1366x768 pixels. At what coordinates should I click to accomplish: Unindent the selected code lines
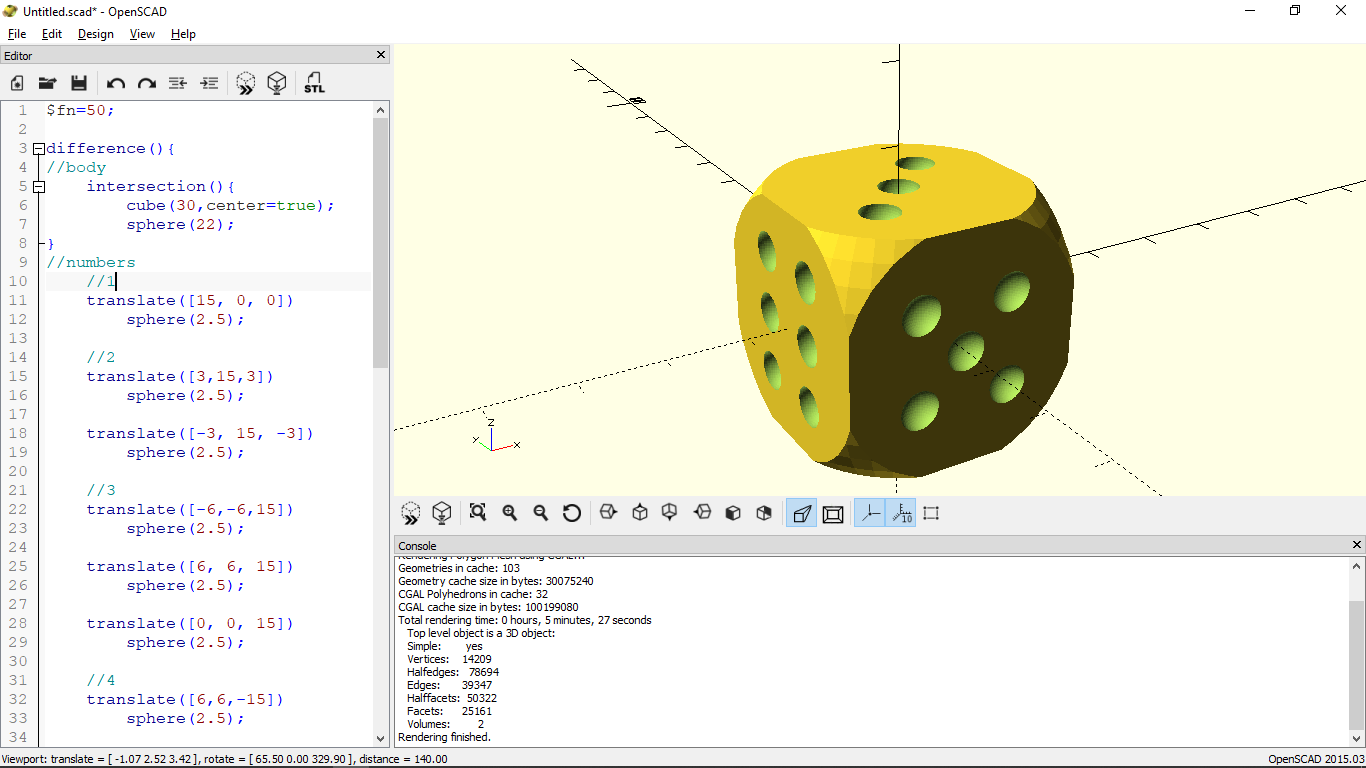(178, 83)
